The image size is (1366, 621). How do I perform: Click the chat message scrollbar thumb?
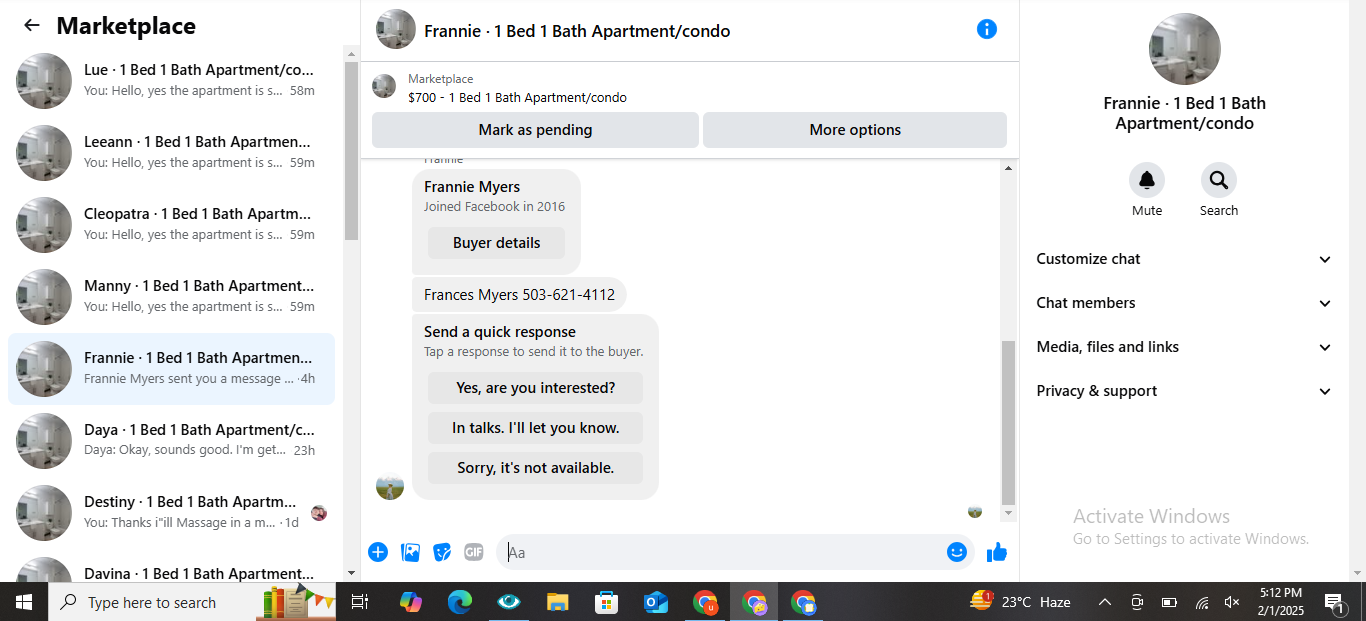click(x=1008, y=422)
